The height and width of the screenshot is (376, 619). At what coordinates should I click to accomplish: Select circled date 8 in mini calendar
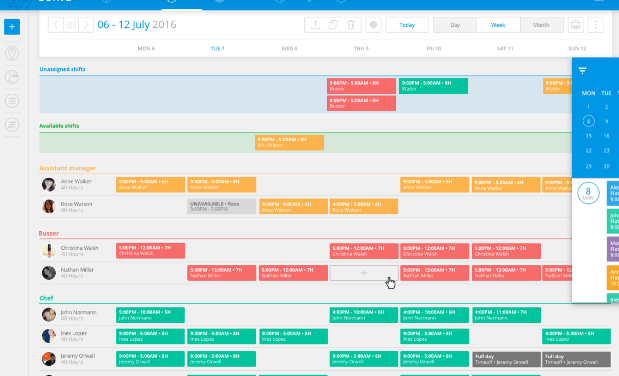click(x=588, y=121)
